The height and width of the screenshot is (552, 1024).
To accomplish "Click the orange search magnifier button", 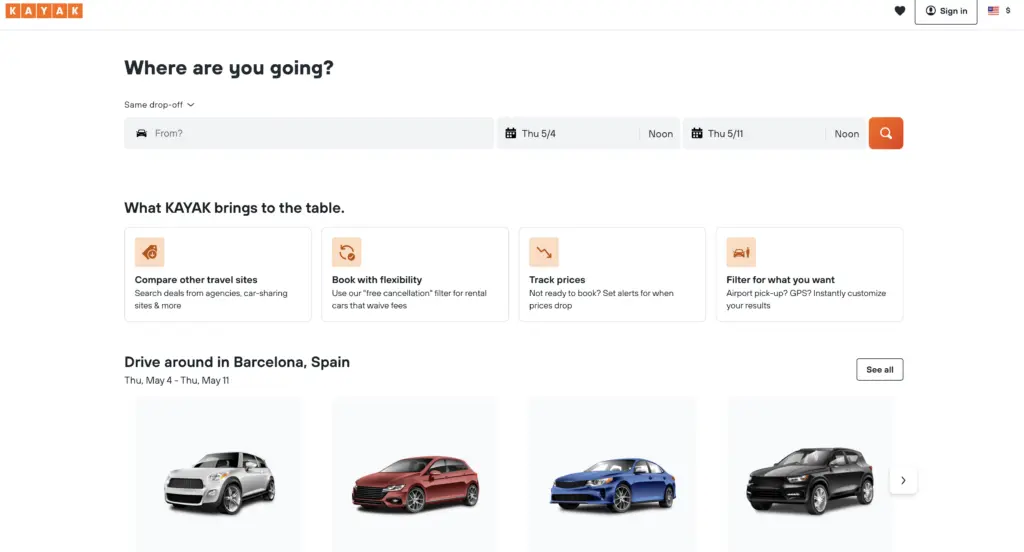I will tap(885, 133).
